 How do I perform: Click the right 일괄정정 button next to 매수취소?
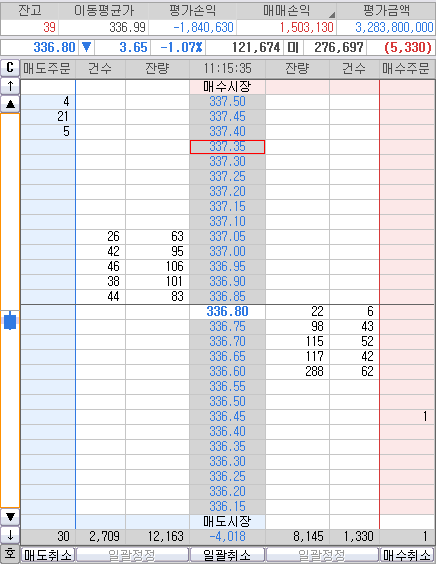tap(322, 555)
